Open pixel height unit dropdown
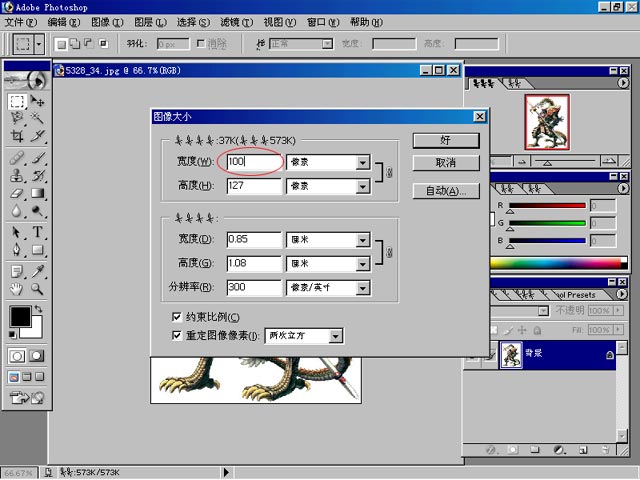This screenshot has height=480, width=640. (362, 187)
